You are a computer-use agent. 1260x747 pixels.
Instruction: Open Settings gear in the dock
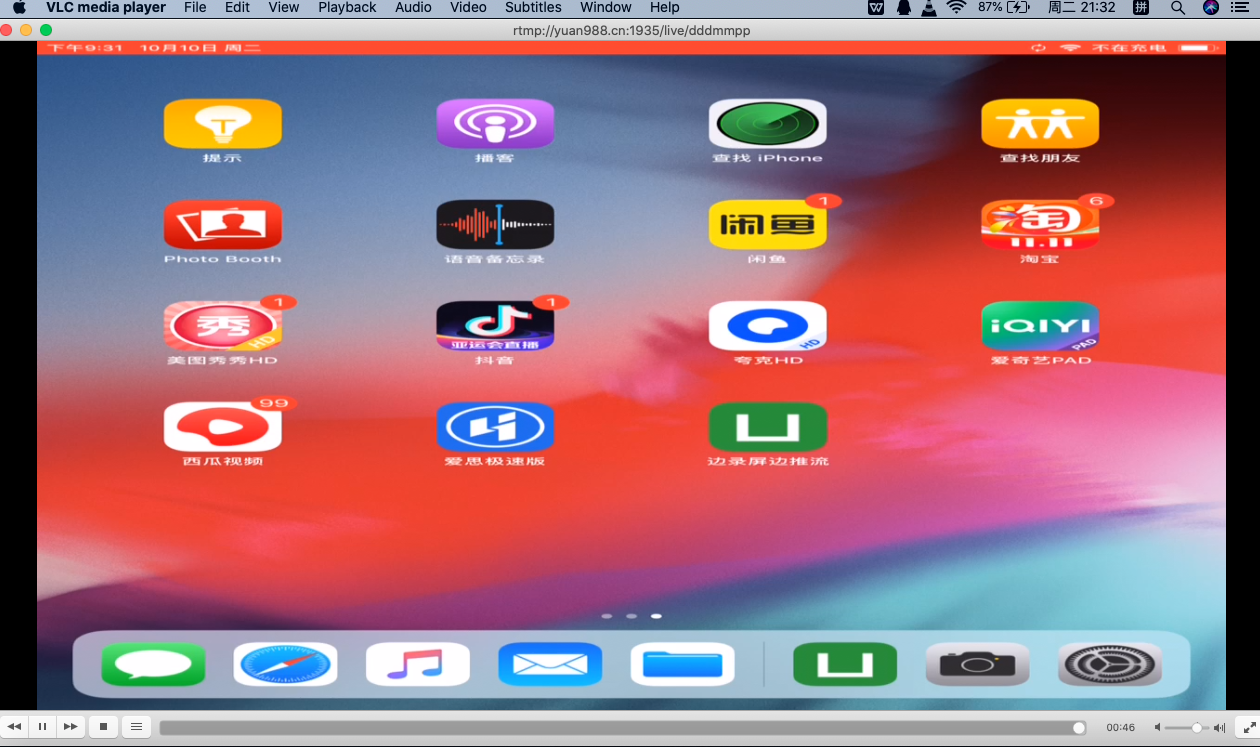pos(1110,664)
